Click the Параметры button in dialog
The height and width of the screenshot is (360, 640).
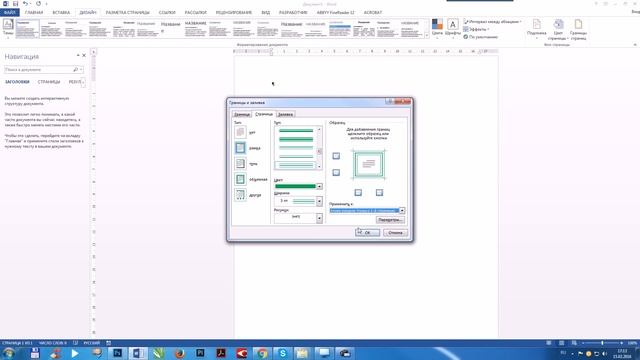tap(390, 220)
